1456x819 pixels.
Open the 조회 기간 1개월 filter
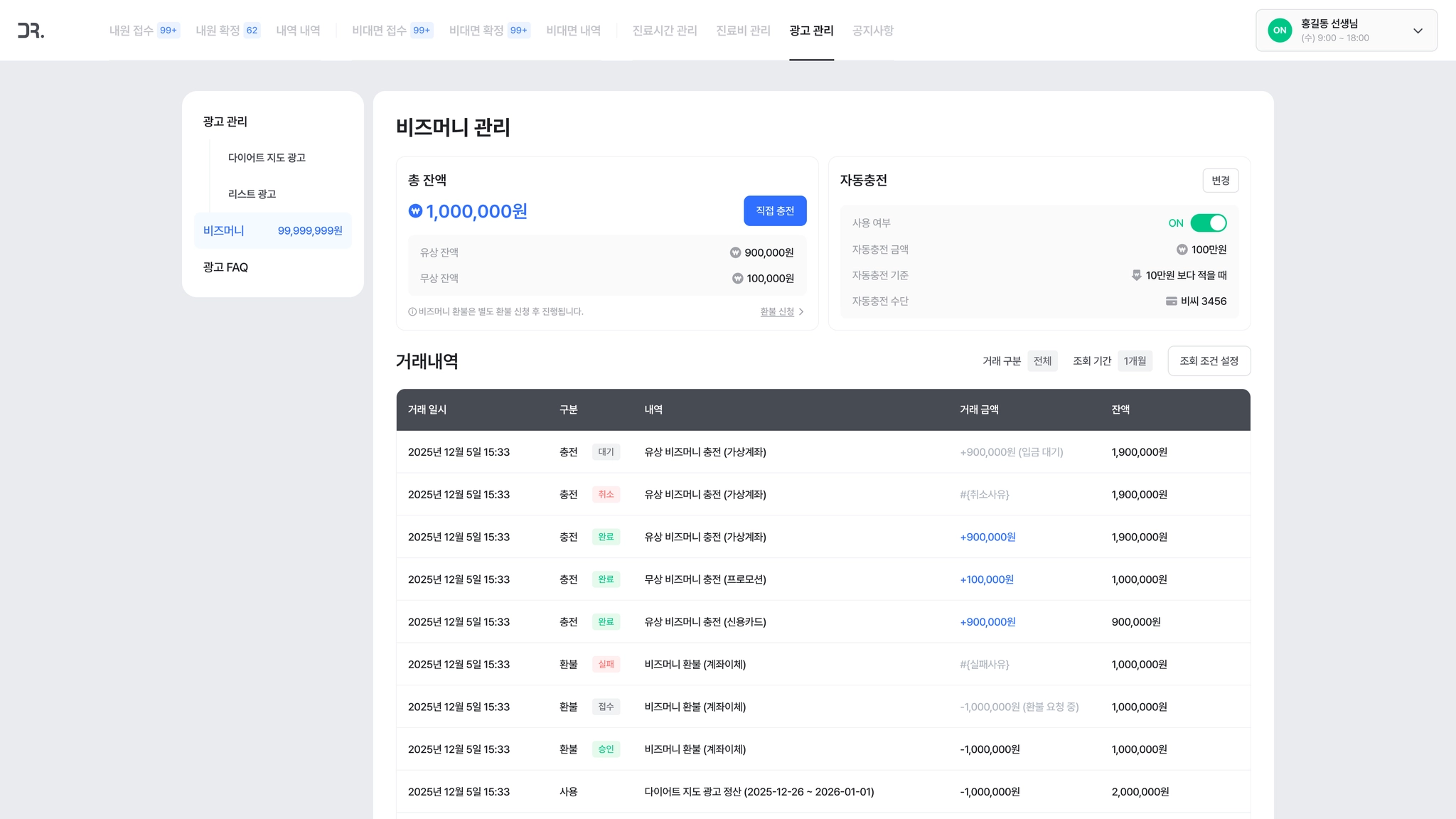pyautogui.click(x=1135, y=361)
